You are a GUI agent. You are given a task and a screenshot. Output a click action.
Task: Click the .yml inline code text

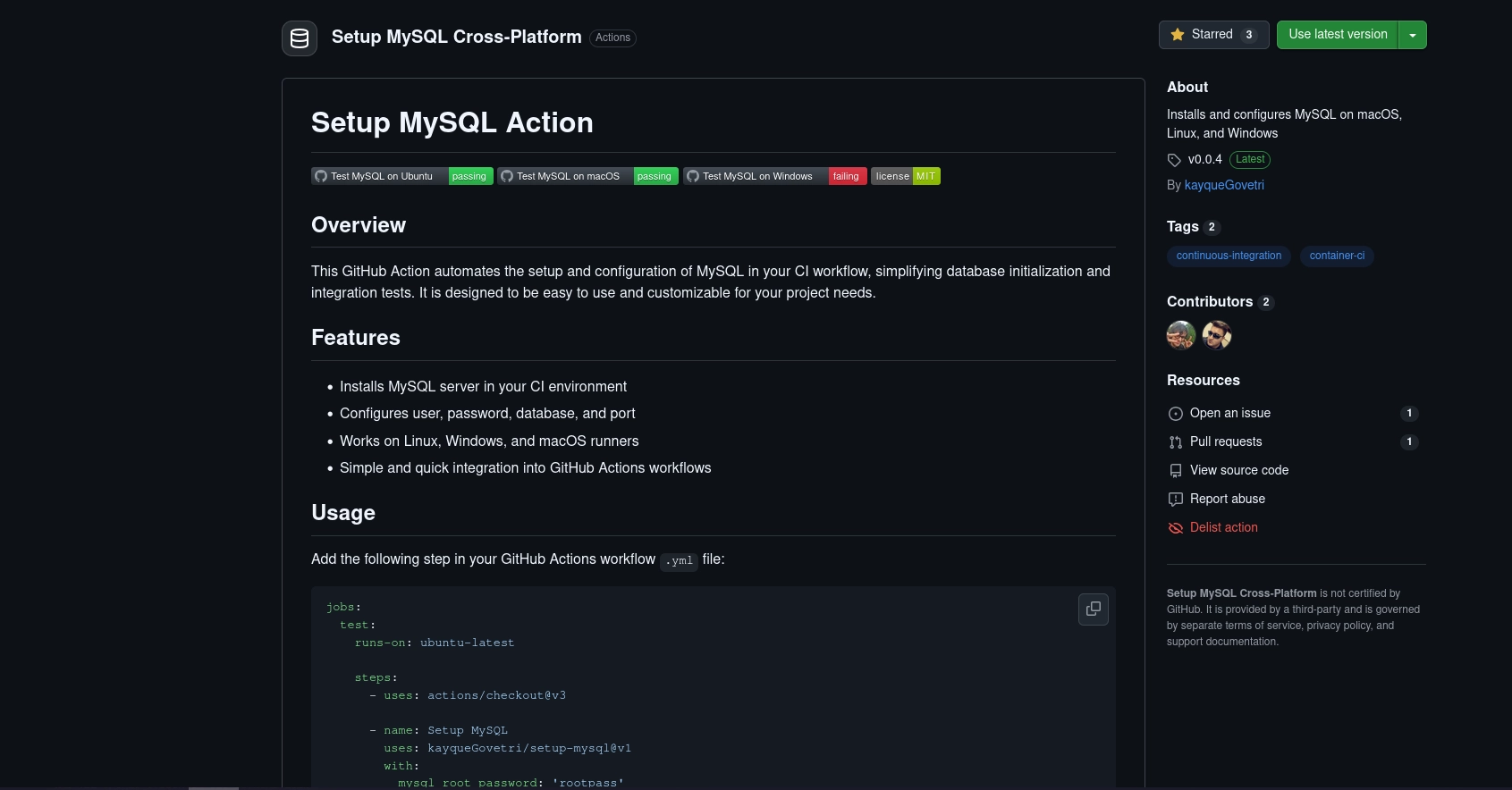pyautogui.click(x=679, y=561)
